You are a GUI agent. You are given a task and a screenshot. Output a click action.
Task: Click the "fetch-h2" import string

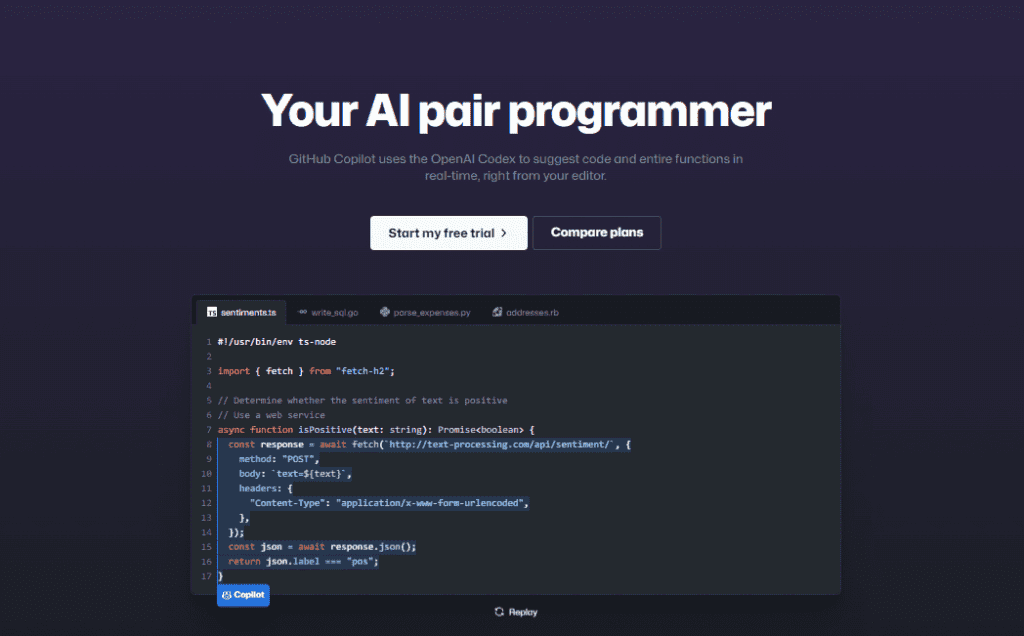365,371
